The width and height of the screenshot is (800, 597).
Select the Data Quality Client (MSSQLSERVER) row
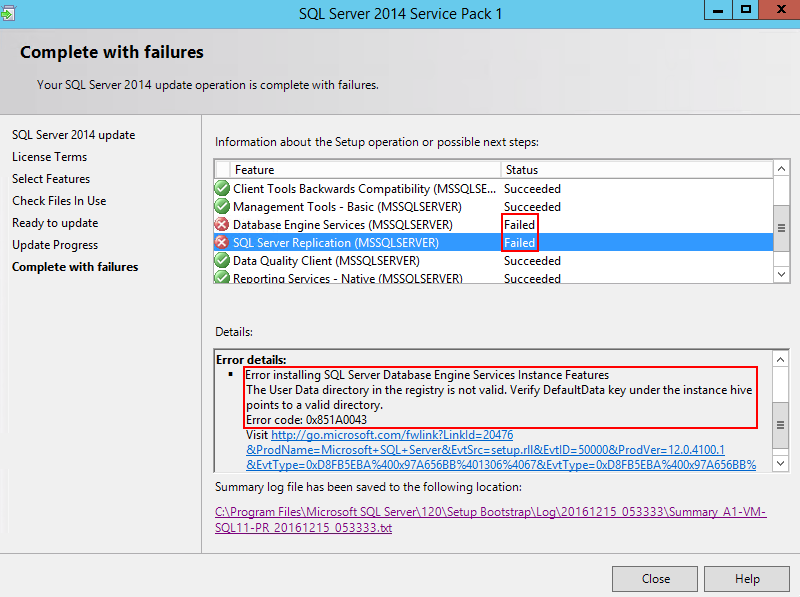(493, 260)
